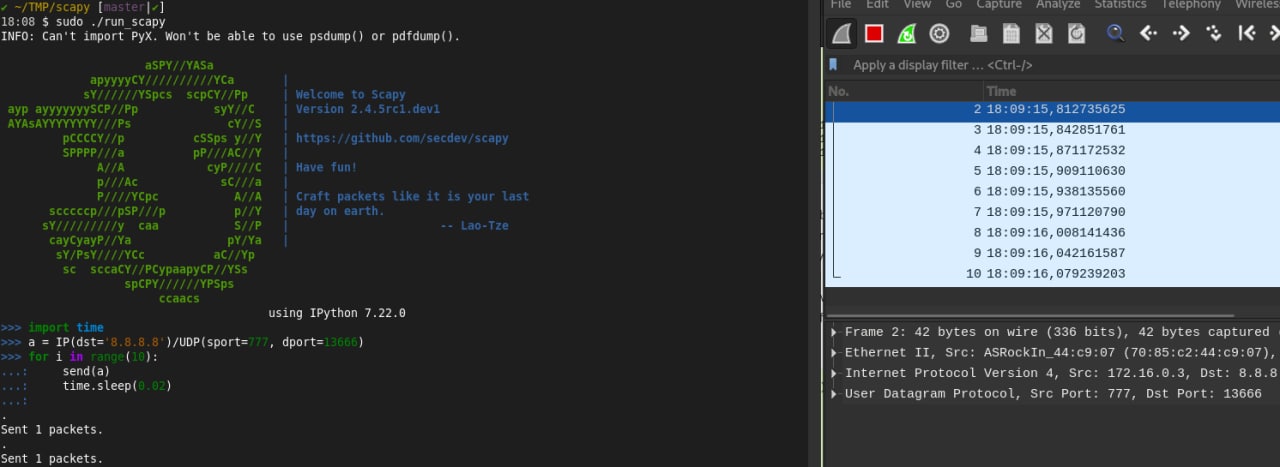Go forward to next packet arrow
1280x467 pixels.
(1181, 33)
